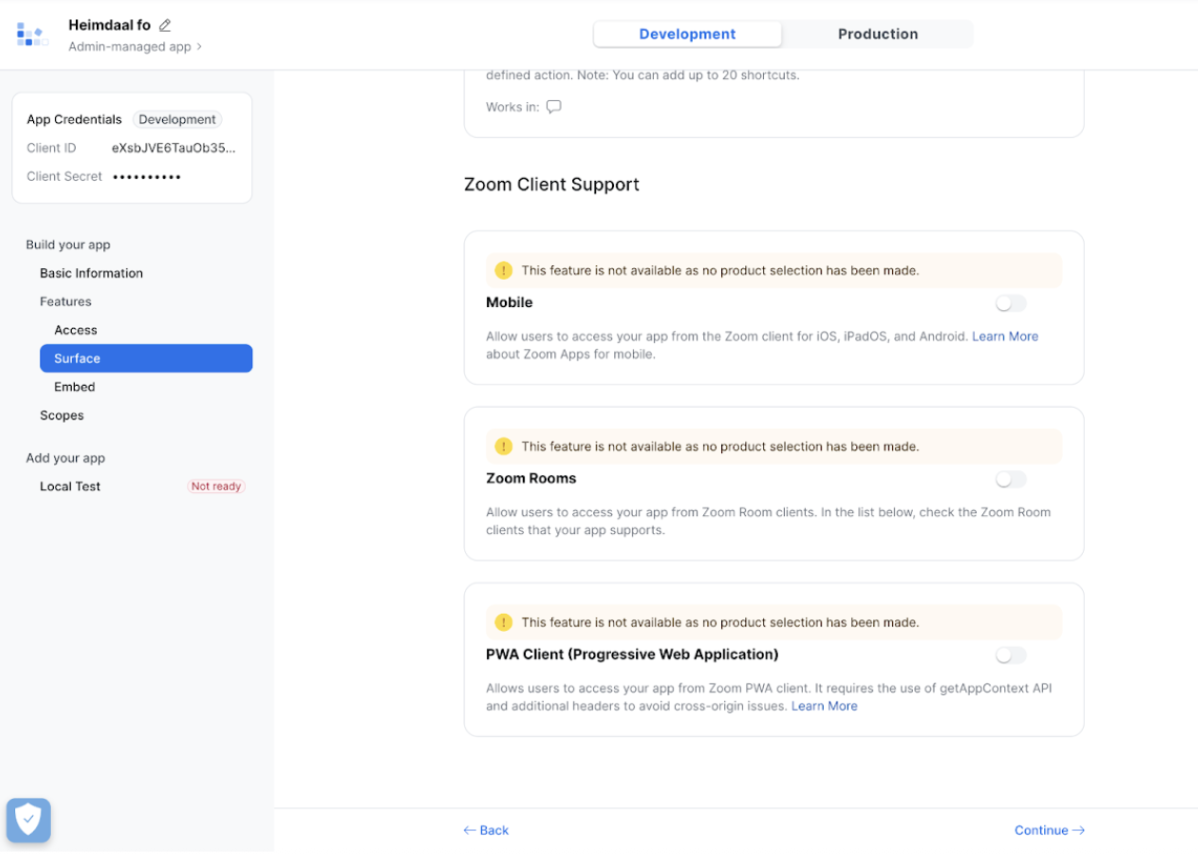The width and height of the screenshot is (1198, 854).
Task: Select Features in sidebar
Action: [x=66, y=301]
